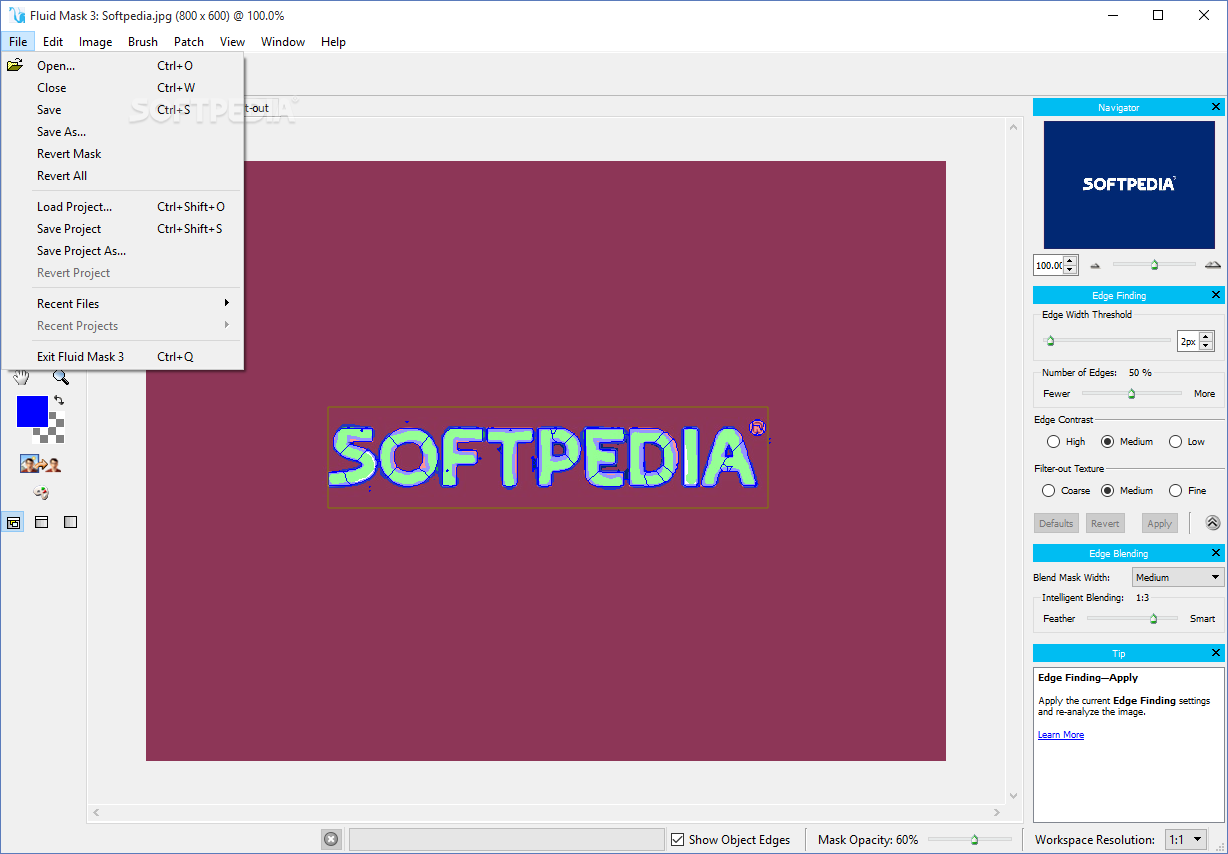This screenshot has width=1228, height=854.
Task: Open the View menu
Action: click(233, 42)
